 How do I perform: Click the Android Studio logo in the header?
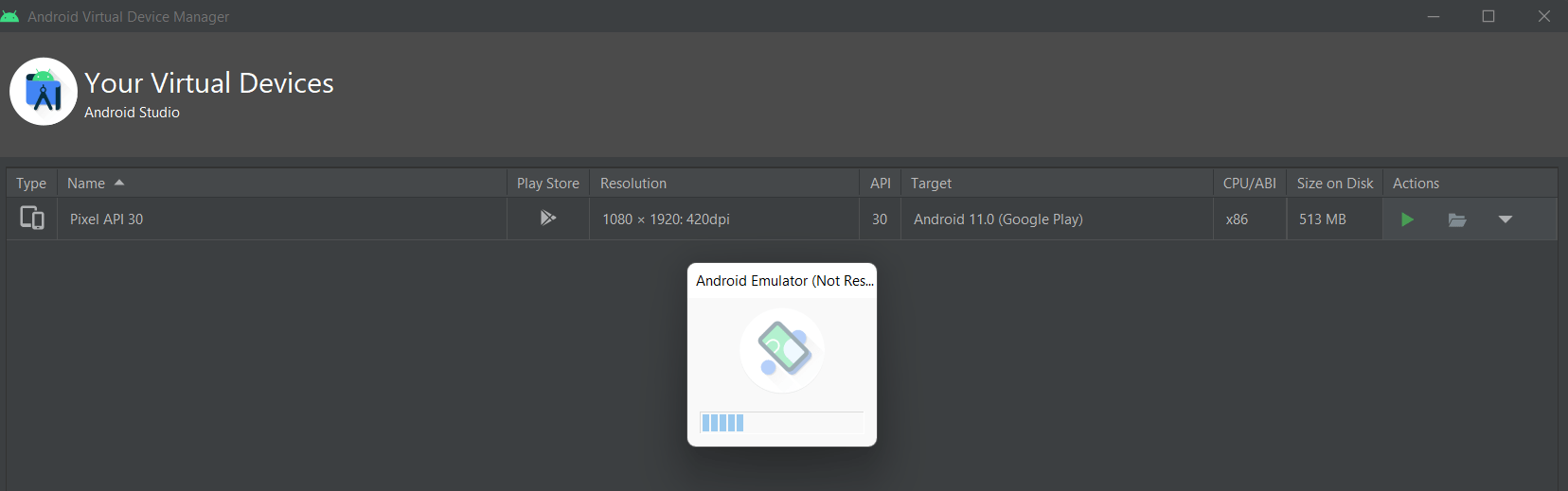pos(44,92)
